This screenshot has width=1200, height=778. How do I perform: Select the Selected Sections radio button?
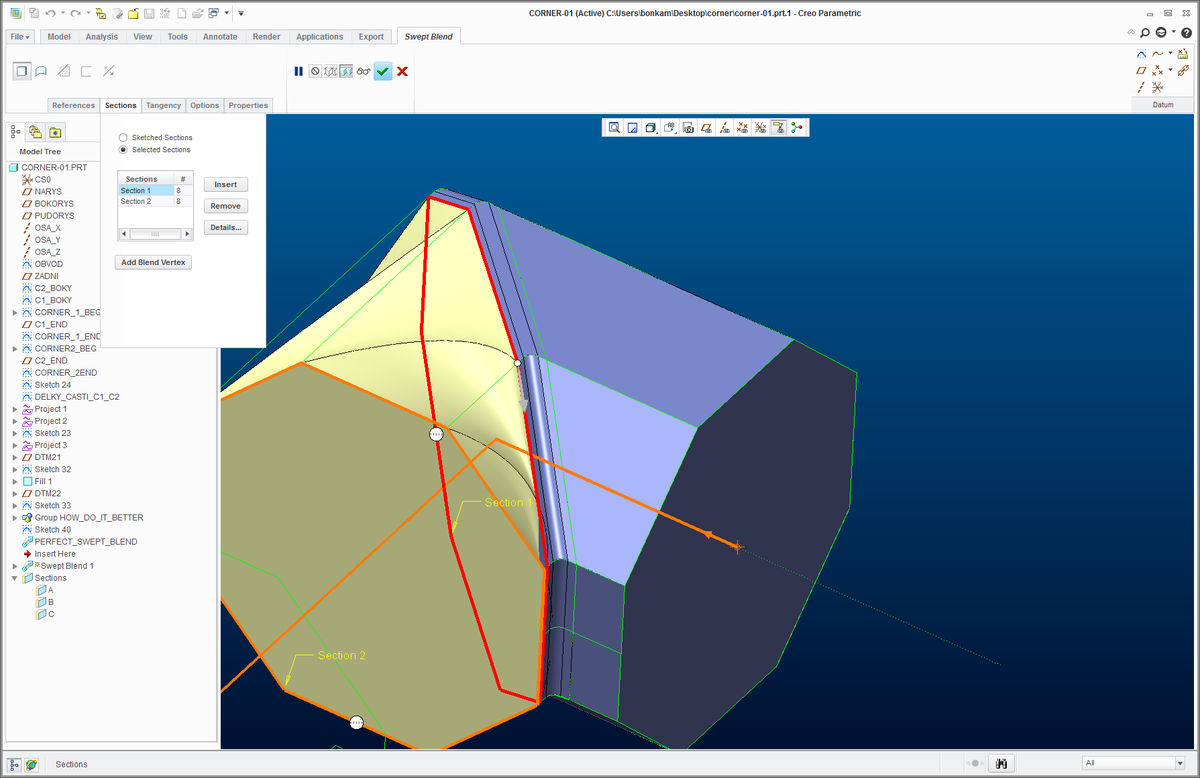coord(123,150)
